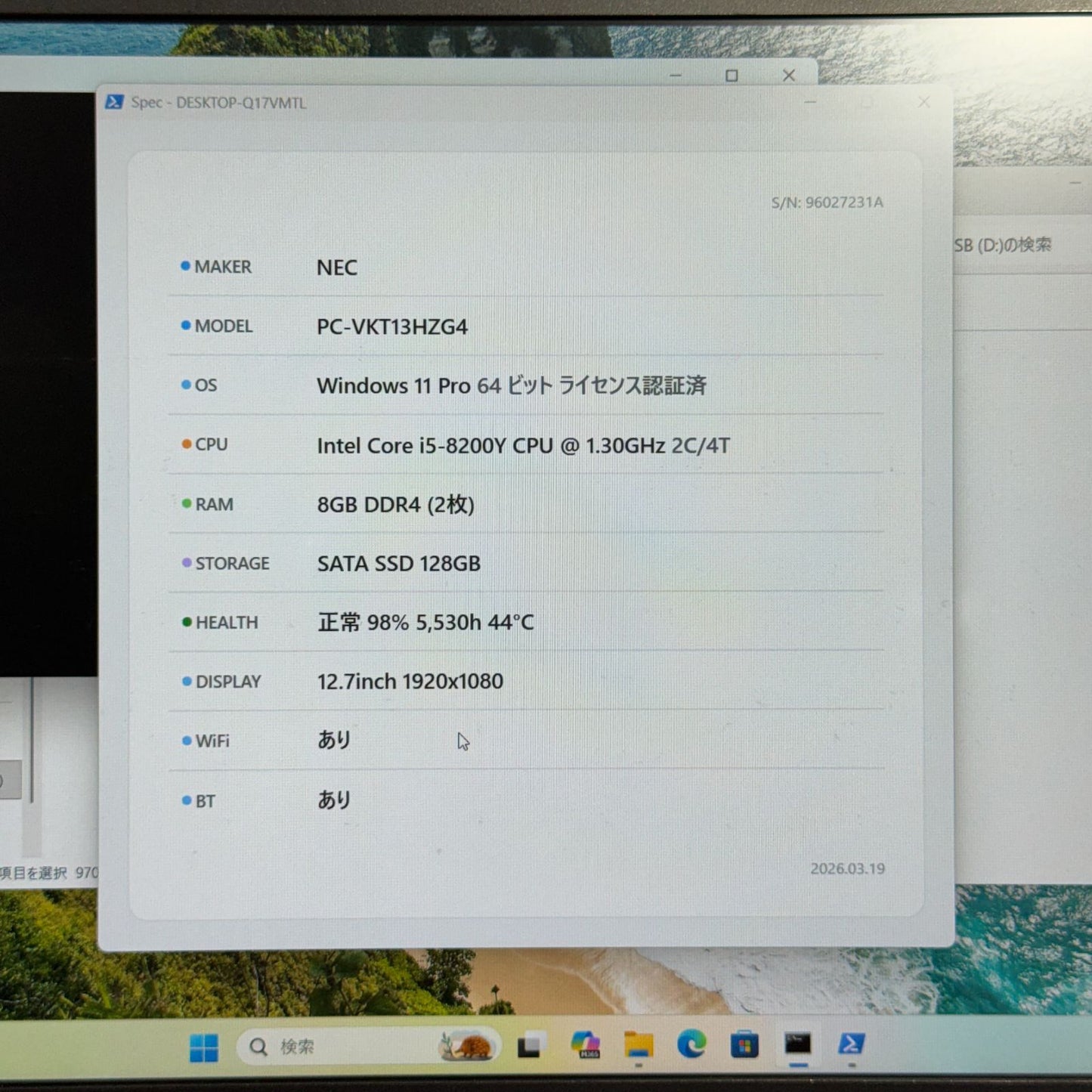This screenshot has height=1092, width=1092.
Task: Open File Explorer from the taskbar
Action: coord(639,1045)
